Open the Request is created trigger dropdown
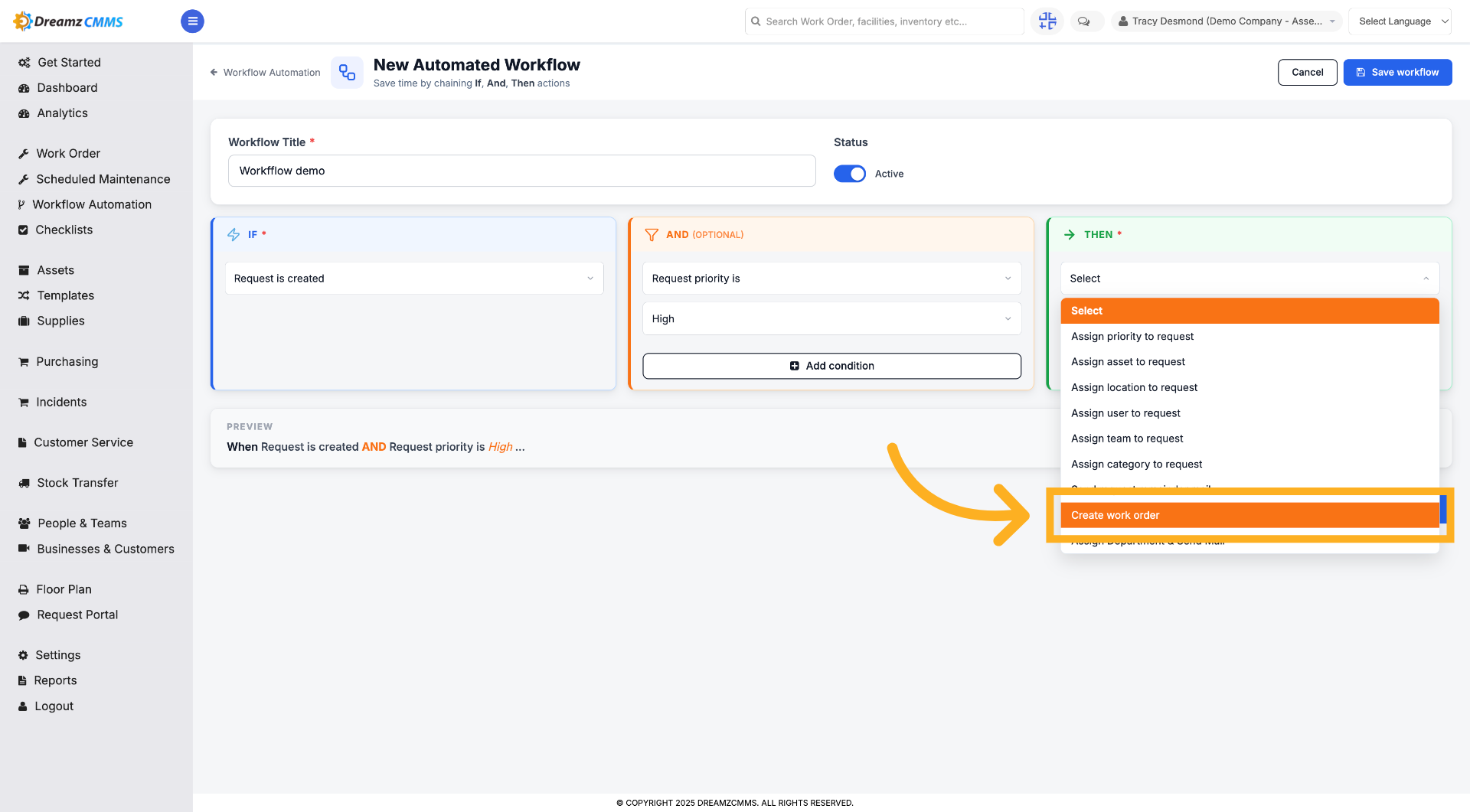Viewport: 1470px width, 812px height. tap(414, 279)
